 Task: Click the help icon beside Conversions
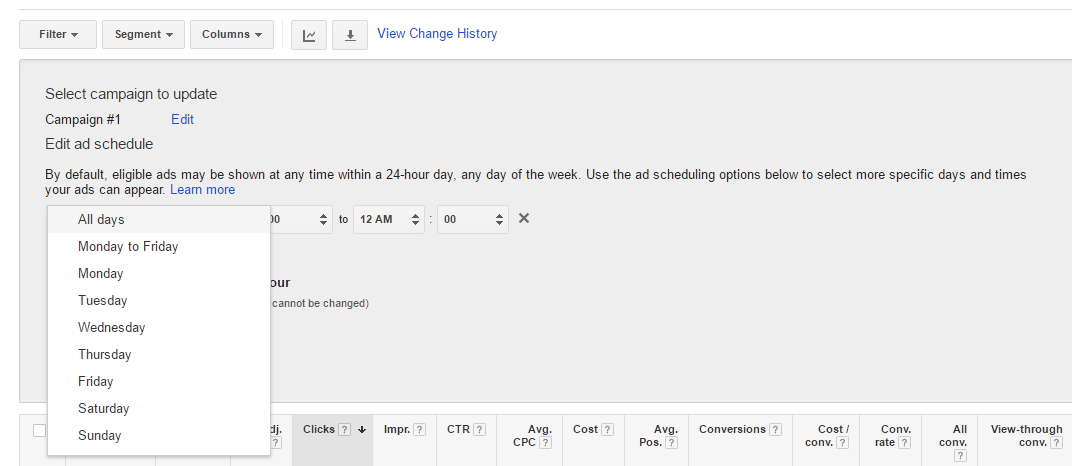point(775,430)
